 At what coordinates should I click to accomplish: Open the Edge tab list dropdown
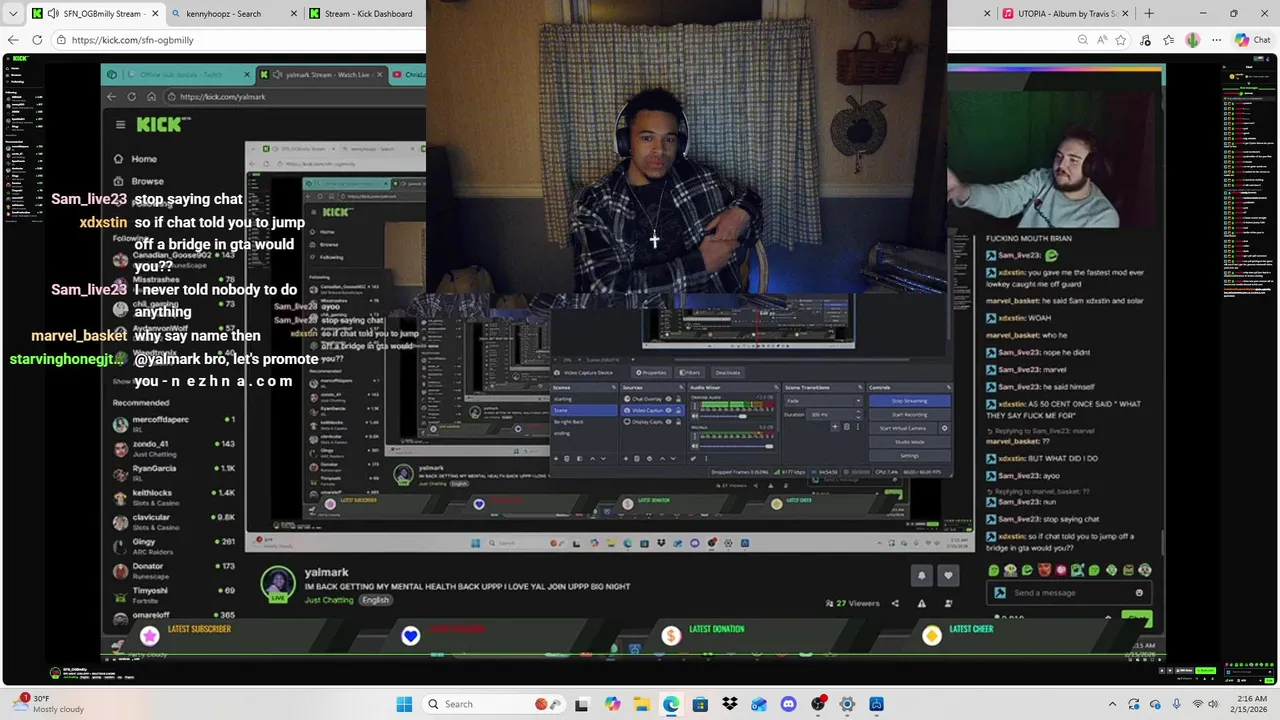pos(13,13)
